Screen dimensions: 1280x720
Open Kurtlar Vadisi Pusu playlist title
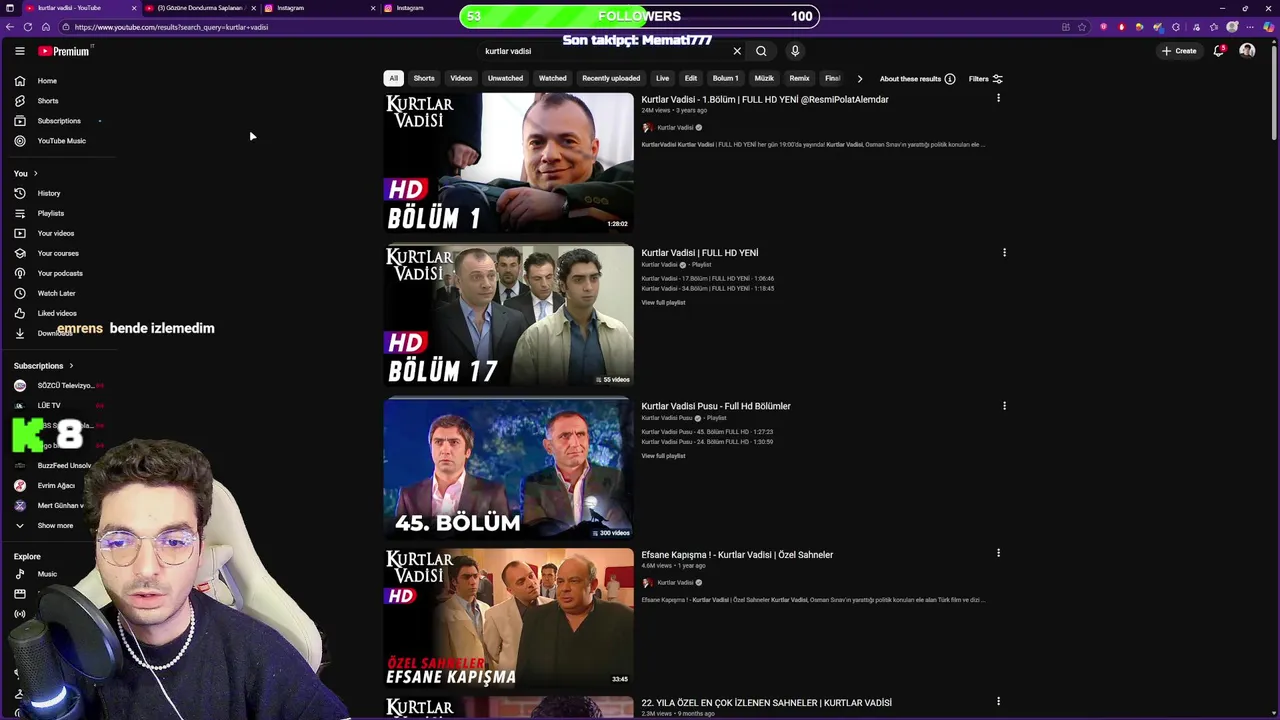716,406
